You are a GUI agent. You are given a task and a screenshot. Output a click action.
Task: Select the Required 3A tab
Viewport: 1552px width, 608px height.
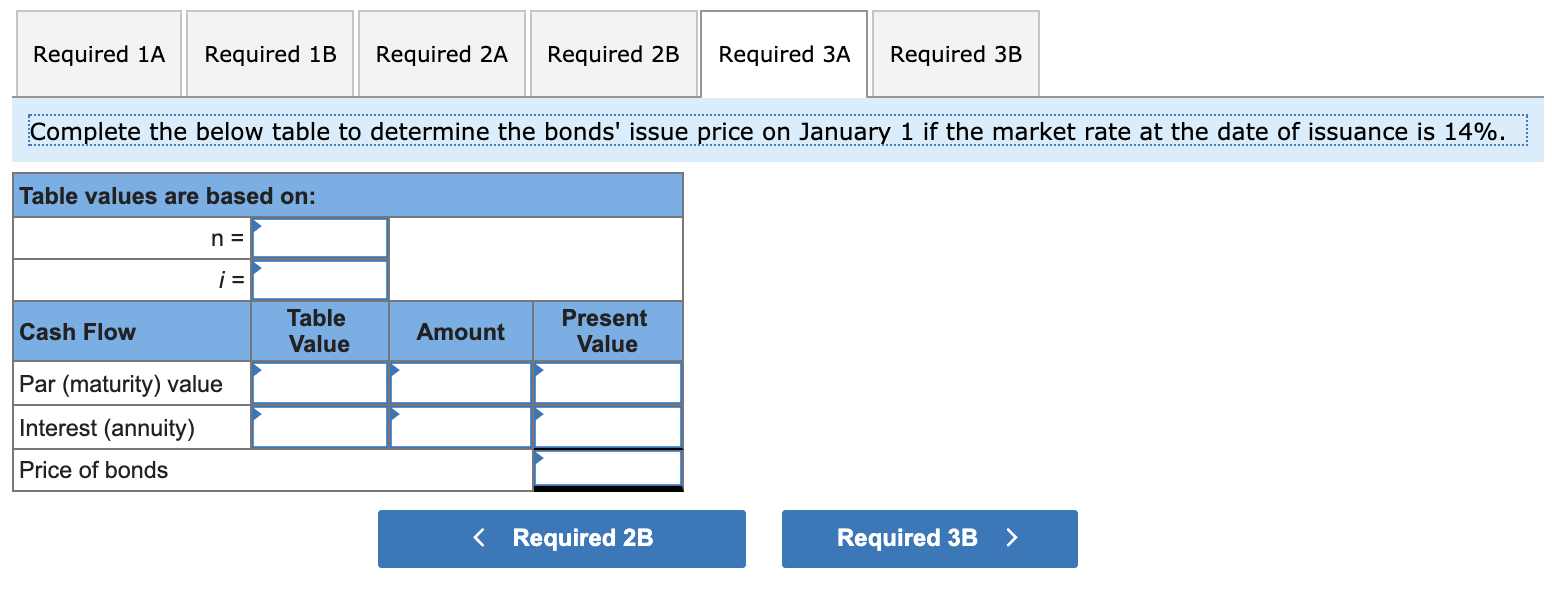point(784,54)
